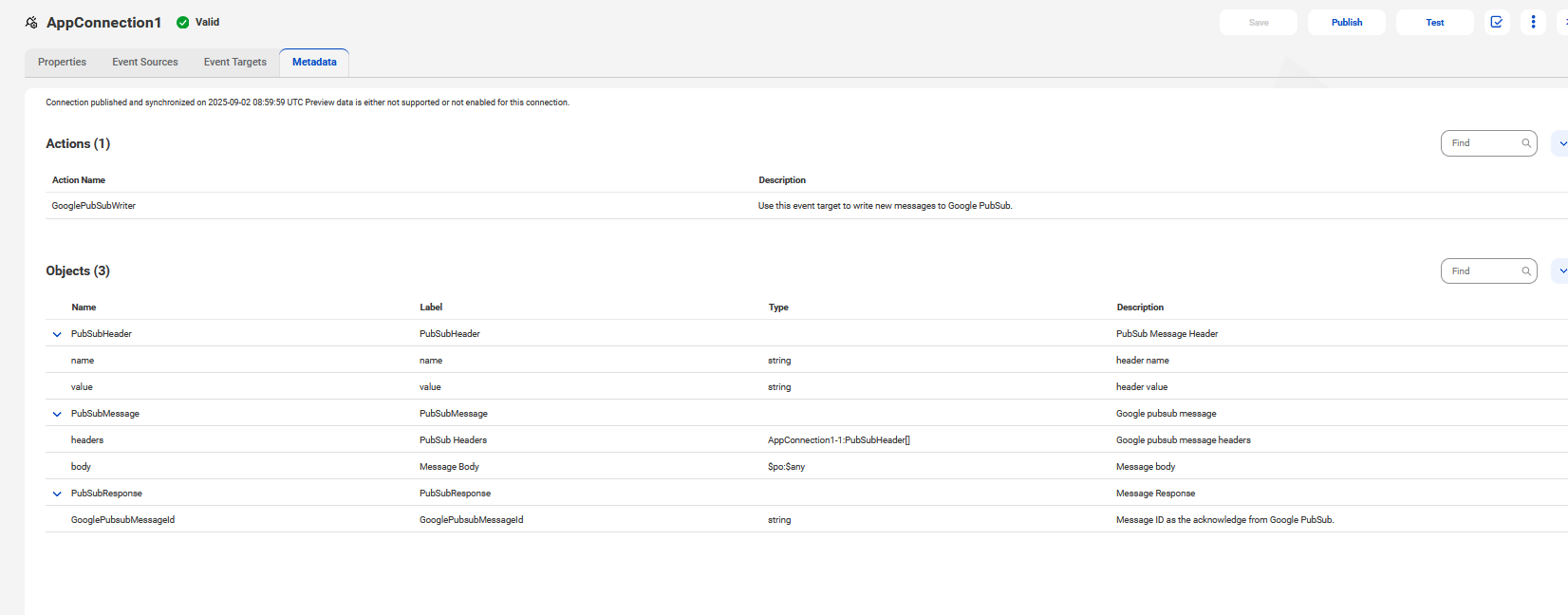The width and height of the screenshot is (1568, 615).
Task: Click the Label column header
Action: [x=431, y=307]
